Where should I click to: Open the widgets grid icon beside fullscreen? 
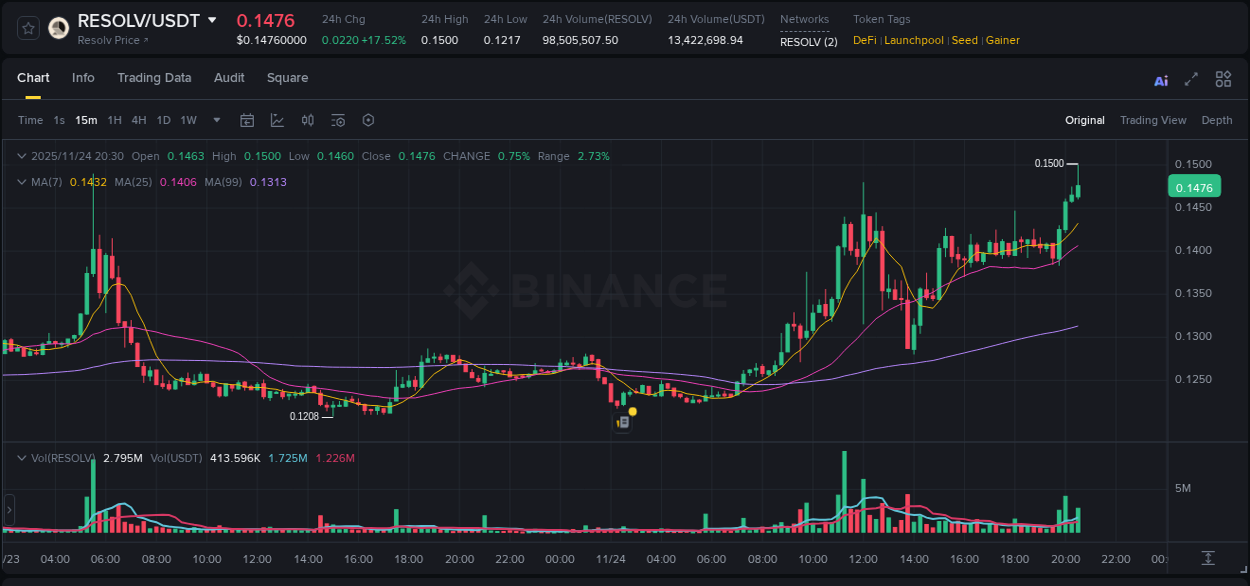tap(1222, 79)
